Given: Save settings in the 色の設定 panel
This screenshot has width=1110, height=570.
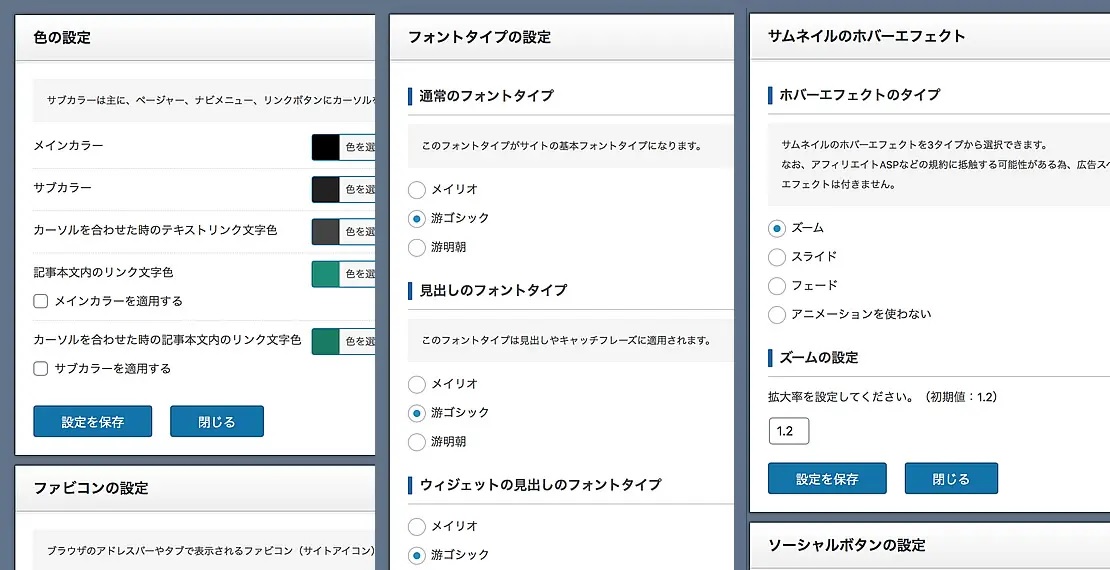Looking at the screenshot, I should tap(93, 421).
